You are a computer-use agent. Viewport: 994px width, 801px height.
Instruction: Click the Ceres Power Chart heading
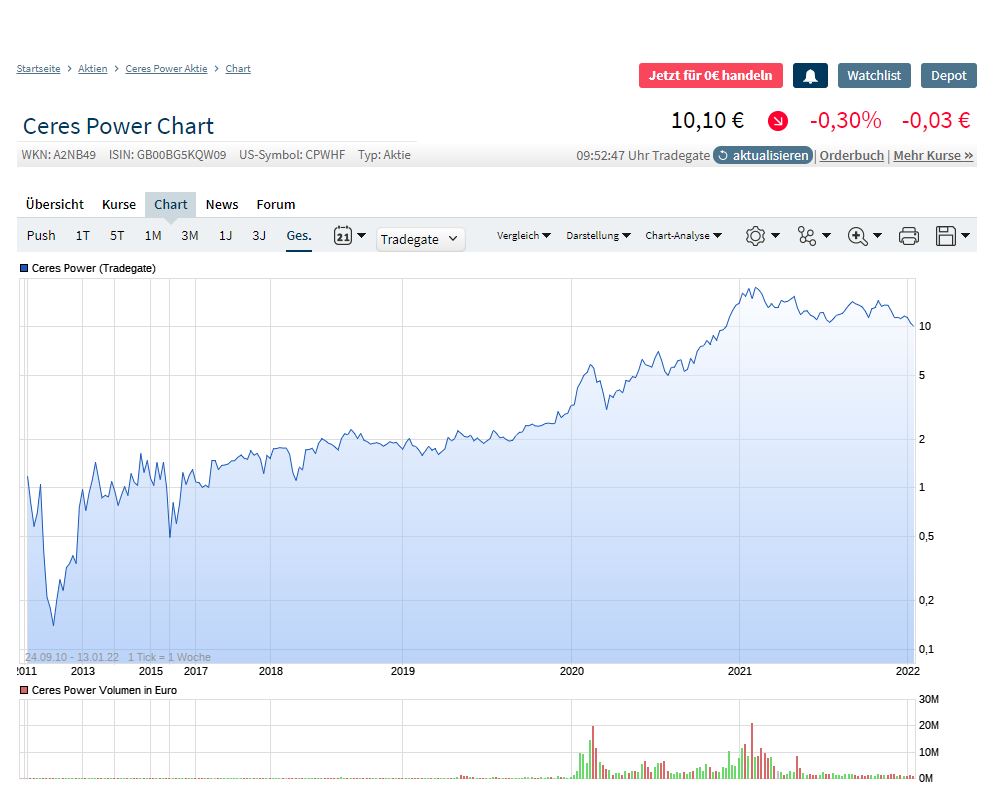point(119,126)
